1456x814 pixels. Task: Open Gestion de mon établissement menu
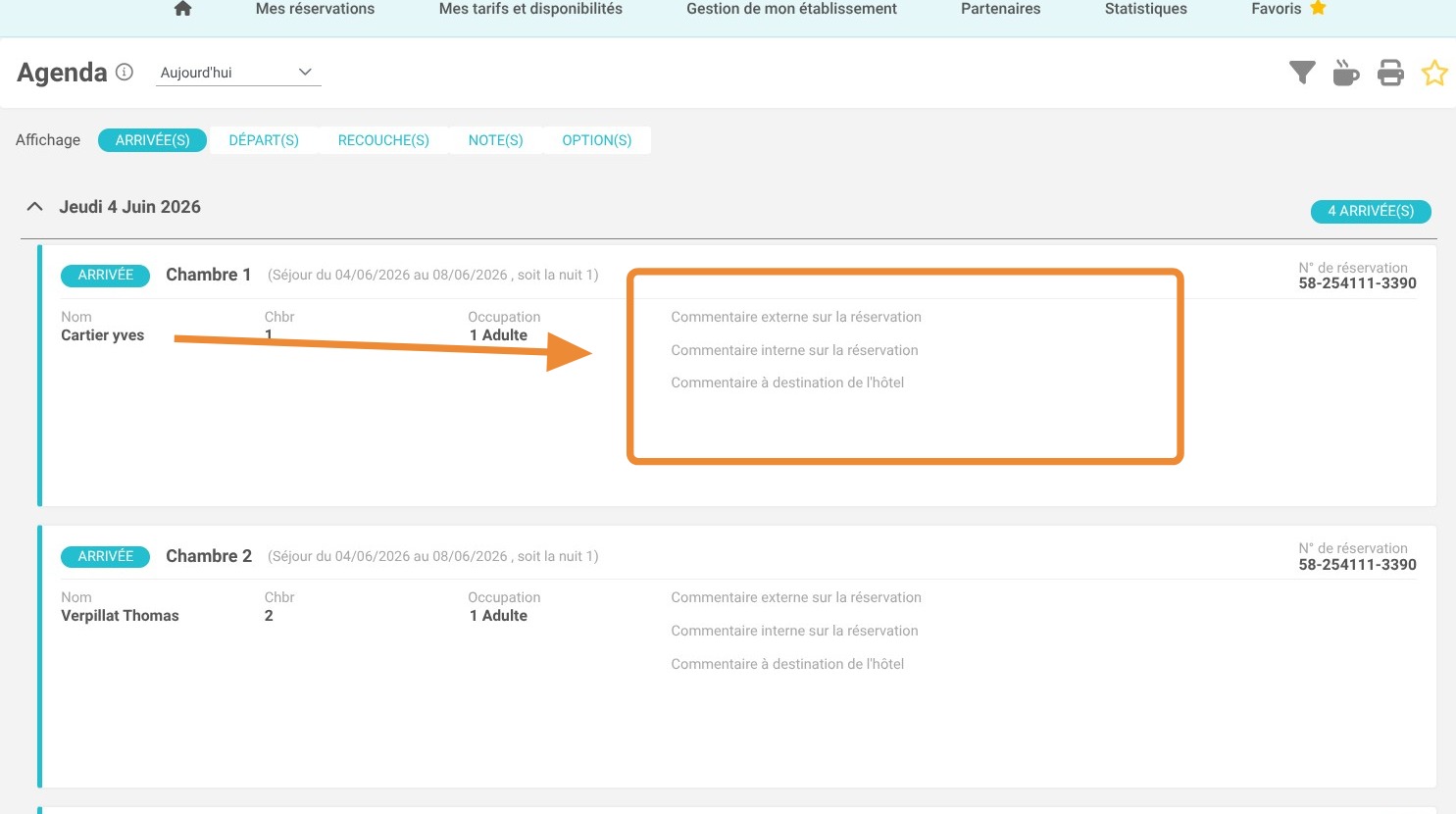coord(791,9)
